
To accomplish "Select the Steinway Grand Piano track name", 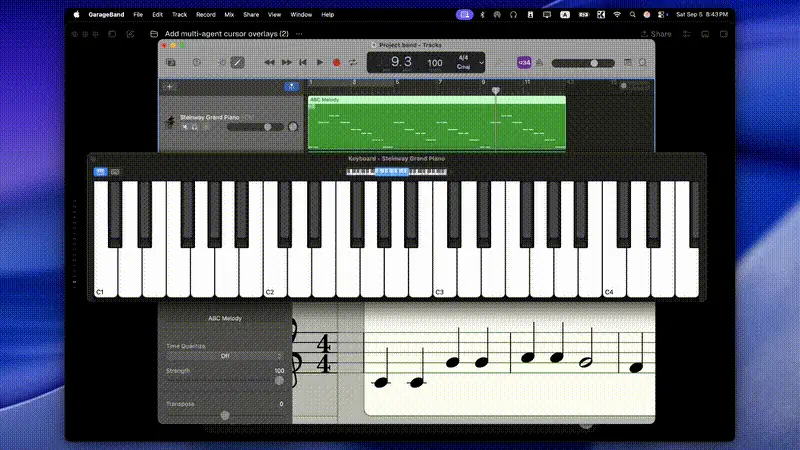I will [210, 117].
